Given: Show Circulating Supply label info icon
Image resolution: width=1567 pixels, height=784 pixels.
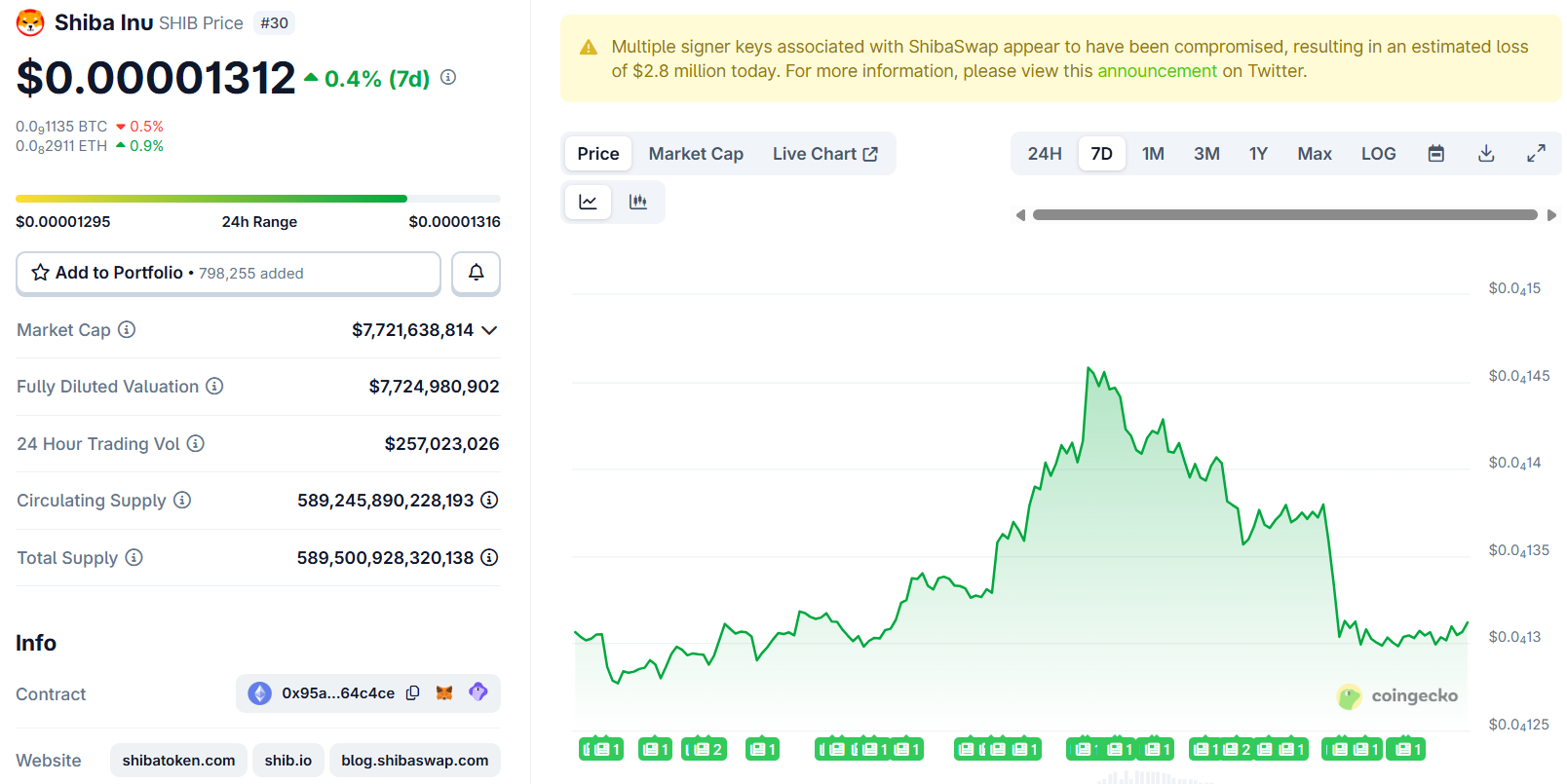Looking at the screenshot, I should [x=182, y=500].
